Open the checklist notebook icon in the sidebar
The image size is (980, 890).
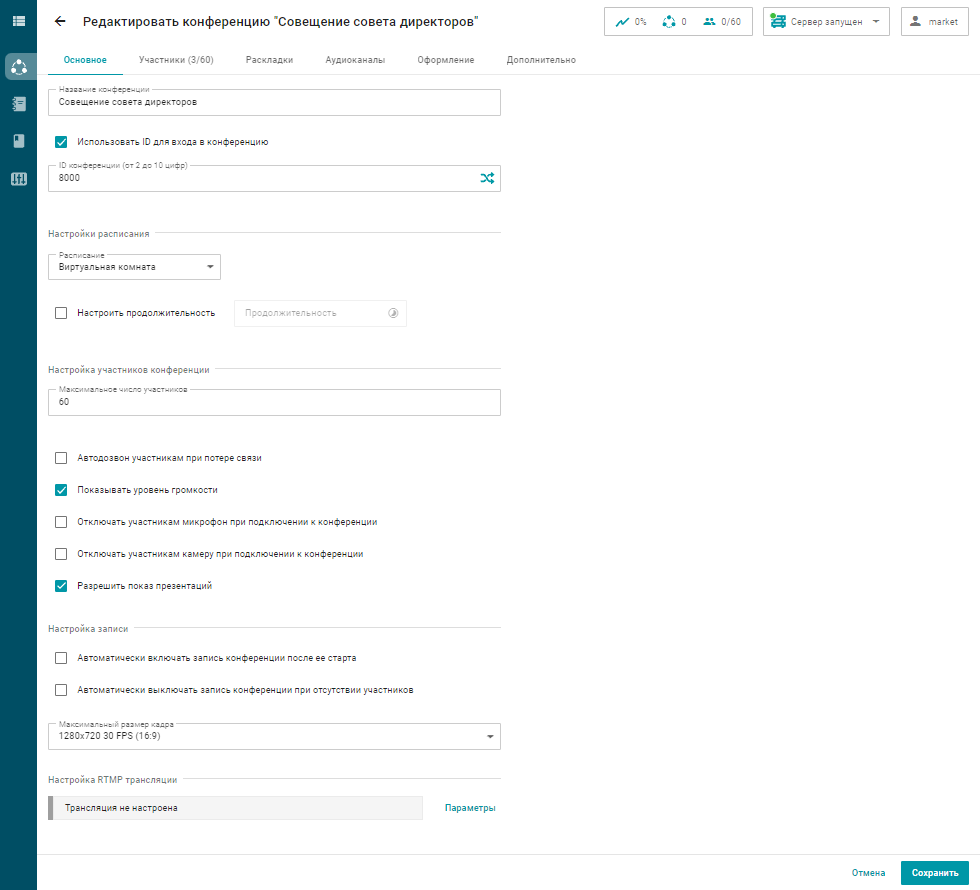(x=18, y=104)
